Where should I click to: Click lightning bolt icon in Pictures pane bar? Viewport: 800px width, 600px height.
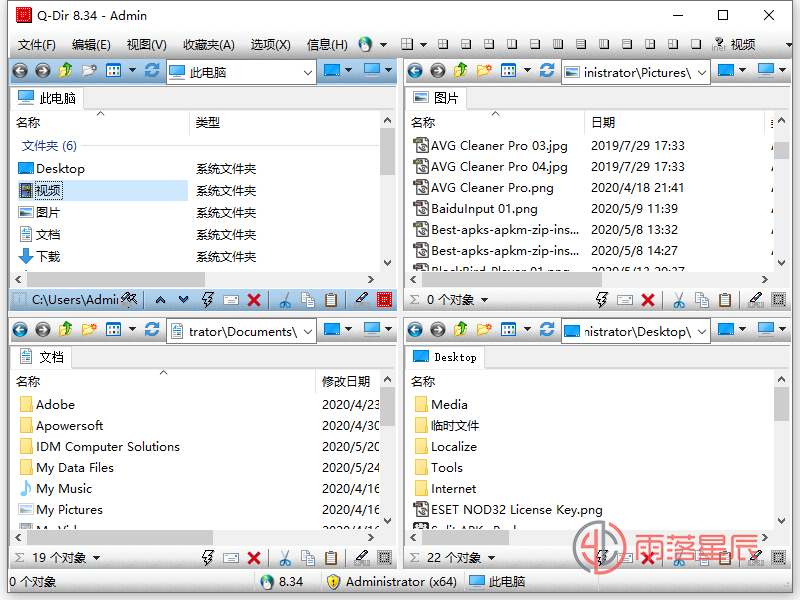coord(602,300)
